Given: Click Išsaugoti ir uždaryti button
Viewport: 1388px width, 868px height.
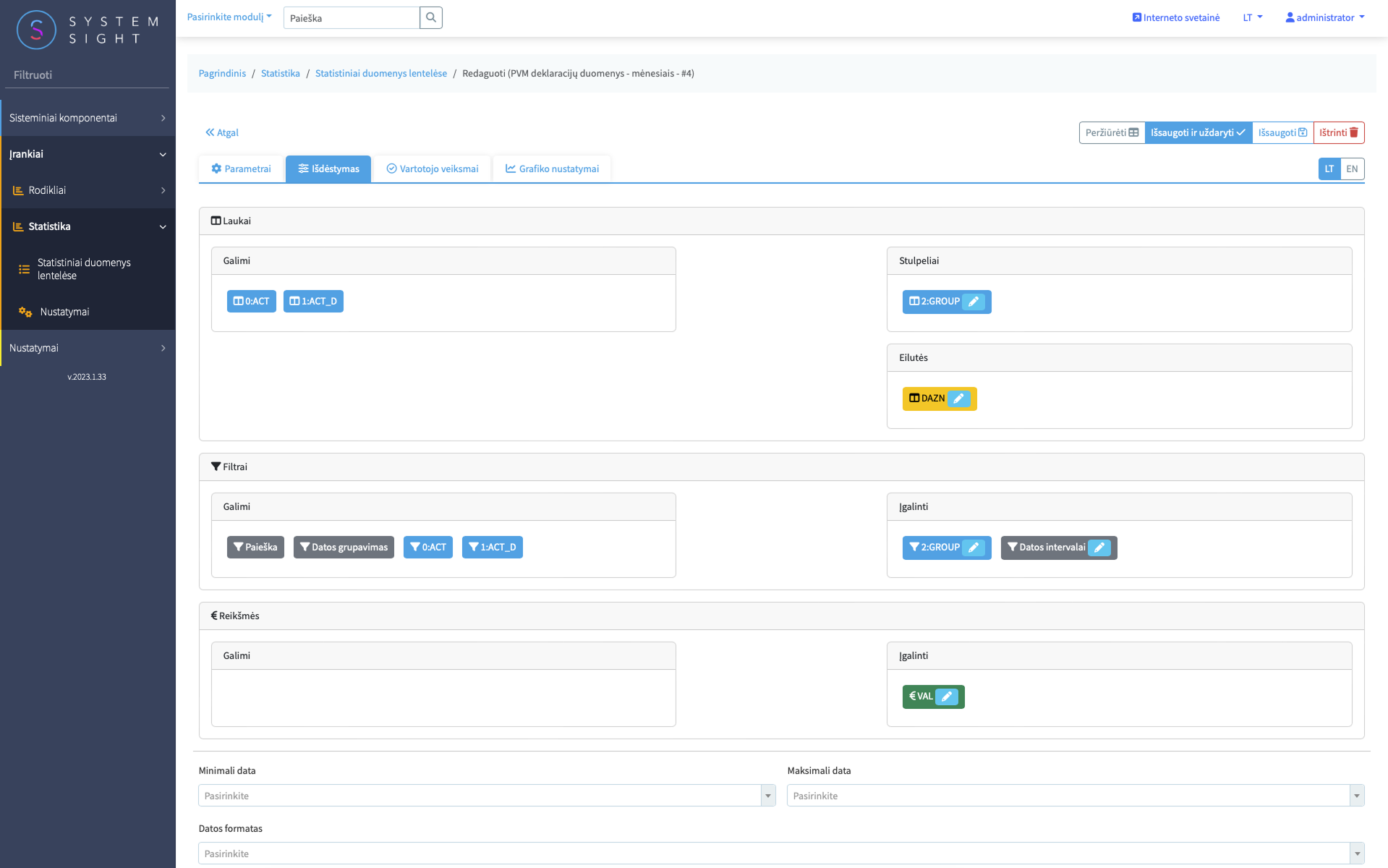Looking at the screenshot, I should (1198, 132).
